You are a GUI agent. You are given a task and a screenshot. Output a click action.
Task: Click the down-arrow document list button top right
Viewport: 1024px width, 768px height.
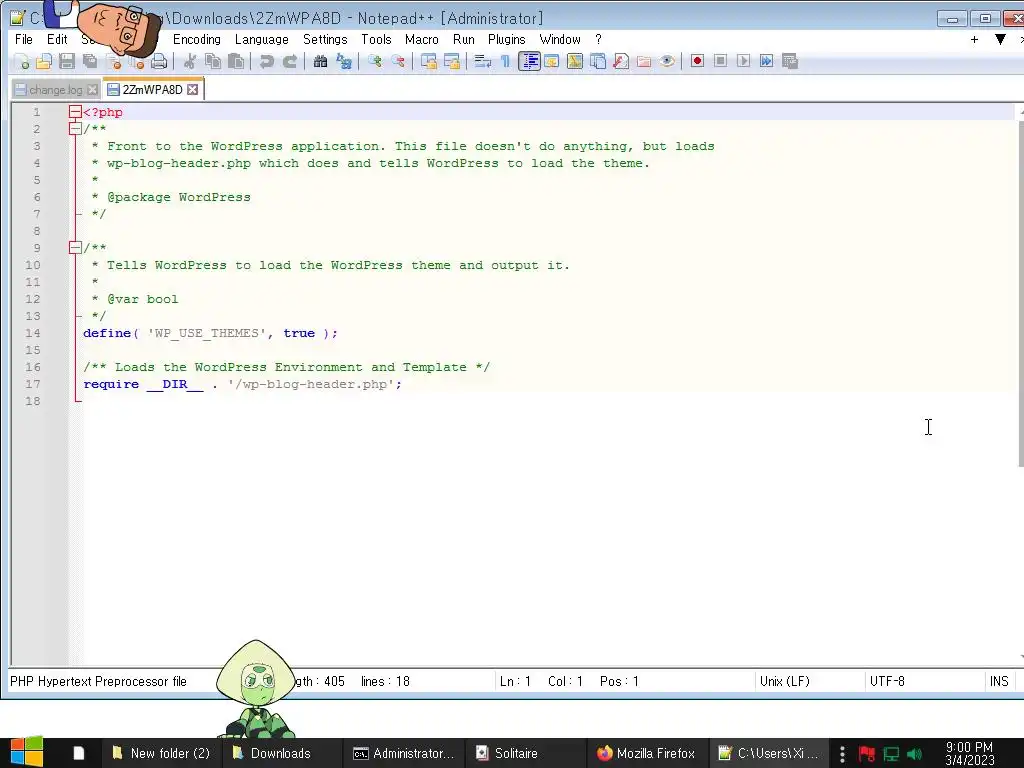pyautogui.click(x=1000, y=40)
